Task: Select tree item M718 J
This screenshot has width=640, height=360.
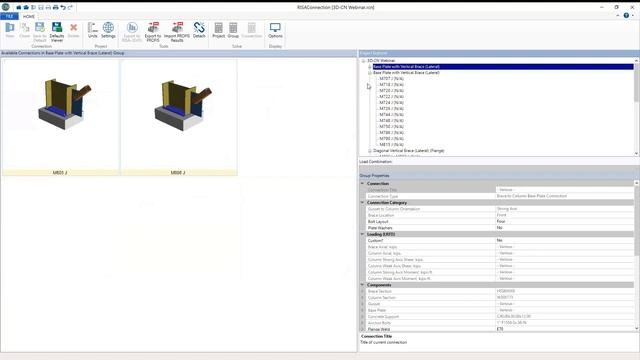Action: coord(391,85)
